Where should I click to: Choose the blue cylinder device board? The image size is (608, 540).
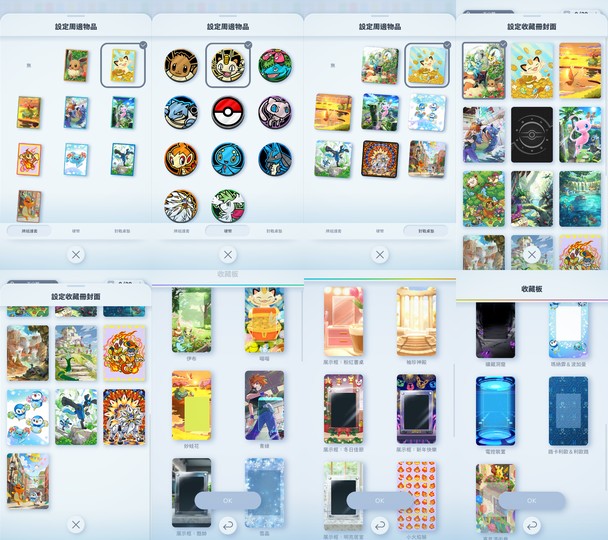[x=496, y=411]
